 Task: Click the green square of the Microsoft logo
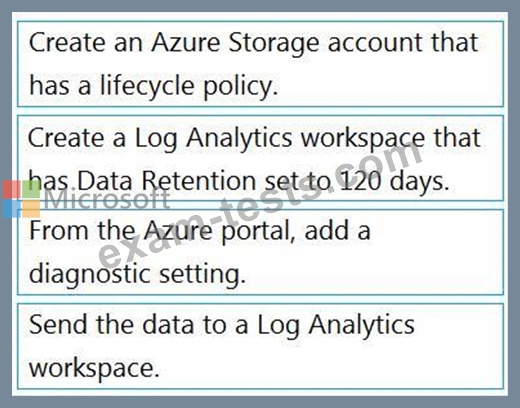(x=31, y=189)
